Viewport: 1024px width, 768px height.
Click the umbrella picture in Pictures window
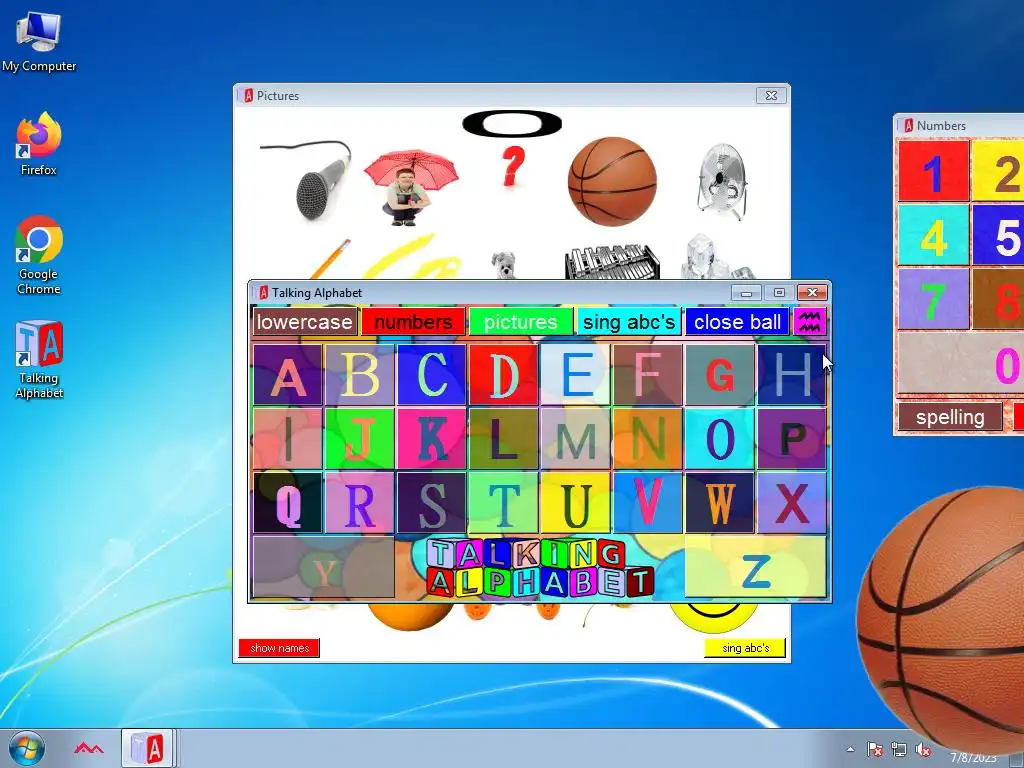click(x=409, y=187)
